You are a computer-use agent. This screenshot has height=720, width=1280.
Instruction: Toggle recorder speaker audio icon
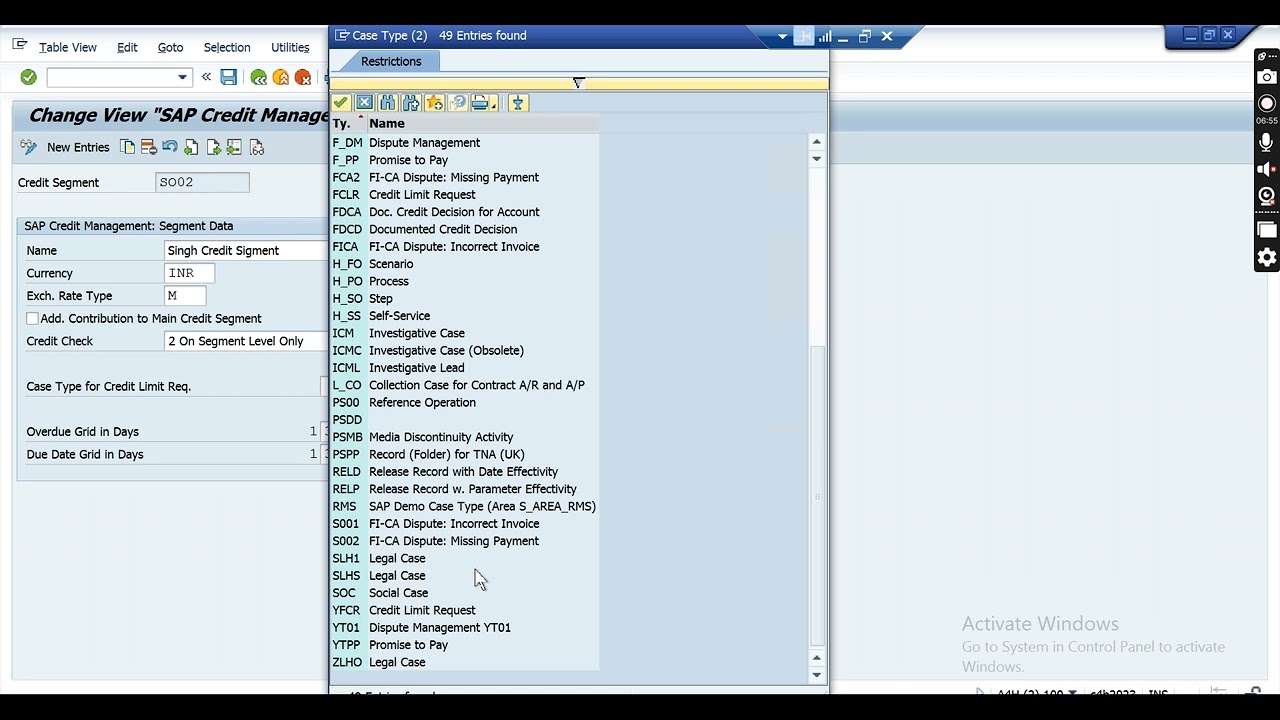(1267, 169)
